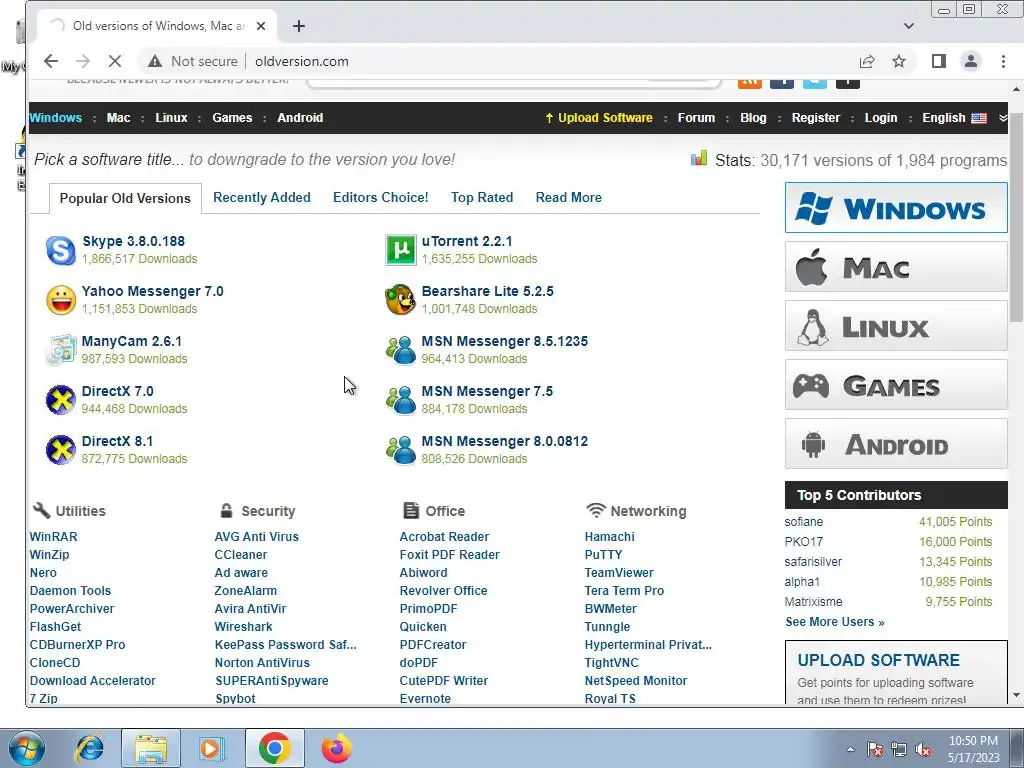Click the DirectX 7.0 icon
The height and width of the screenshot is (768, 1024).
pos(61,400)
